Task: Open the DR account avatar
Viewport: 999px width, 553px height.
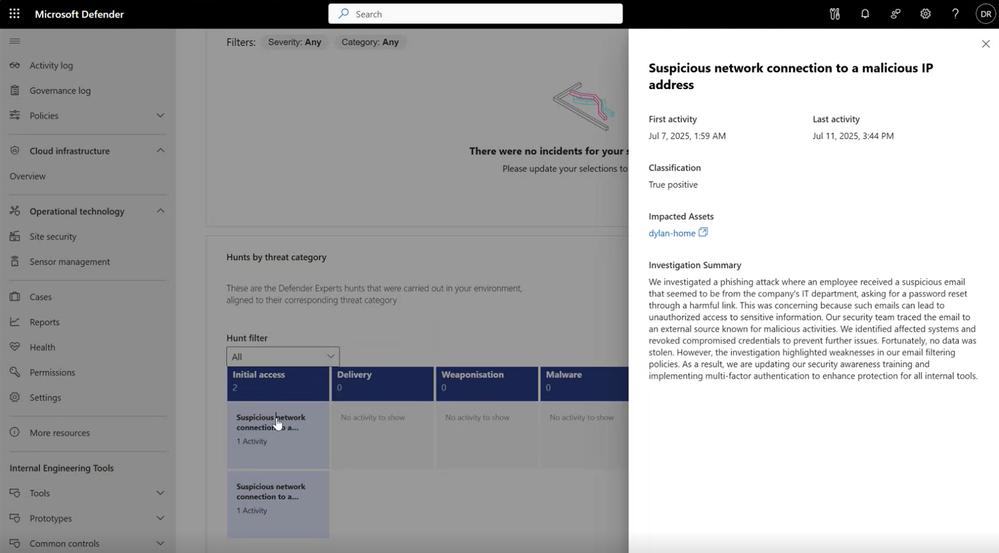Action: [985, 13]
